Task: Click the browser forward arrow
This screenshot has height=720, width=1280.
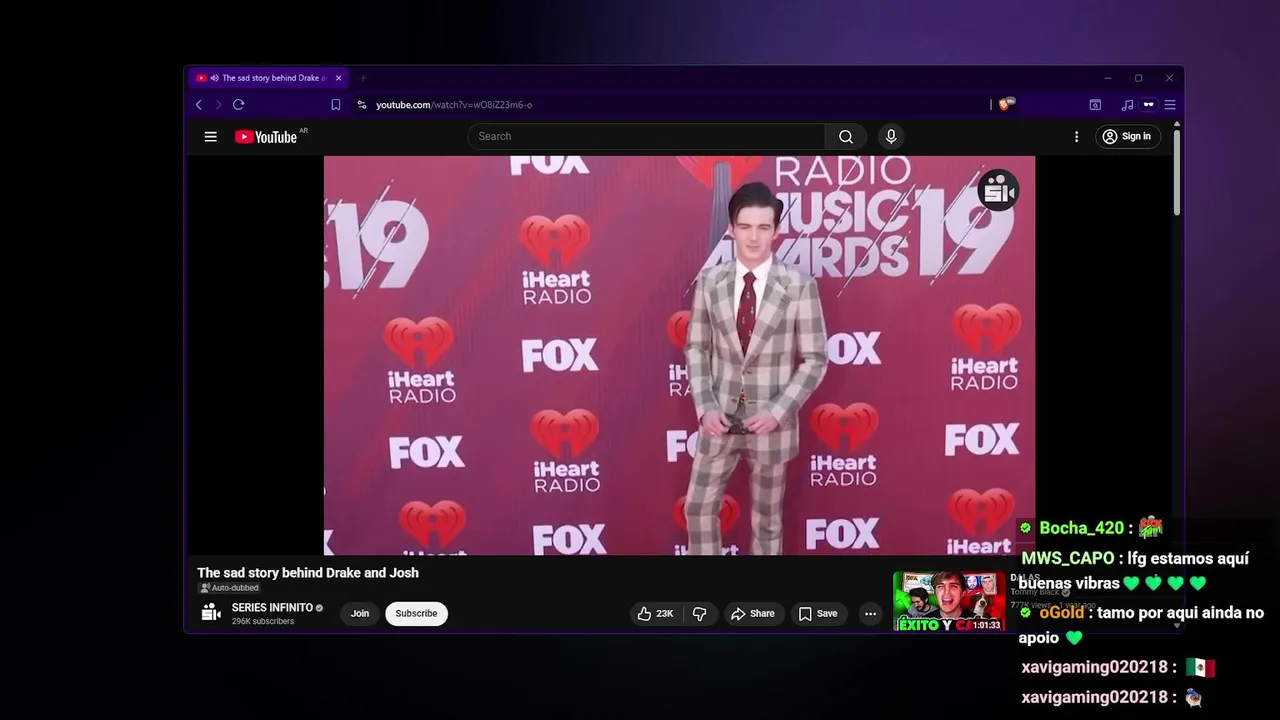Action: 218,105
